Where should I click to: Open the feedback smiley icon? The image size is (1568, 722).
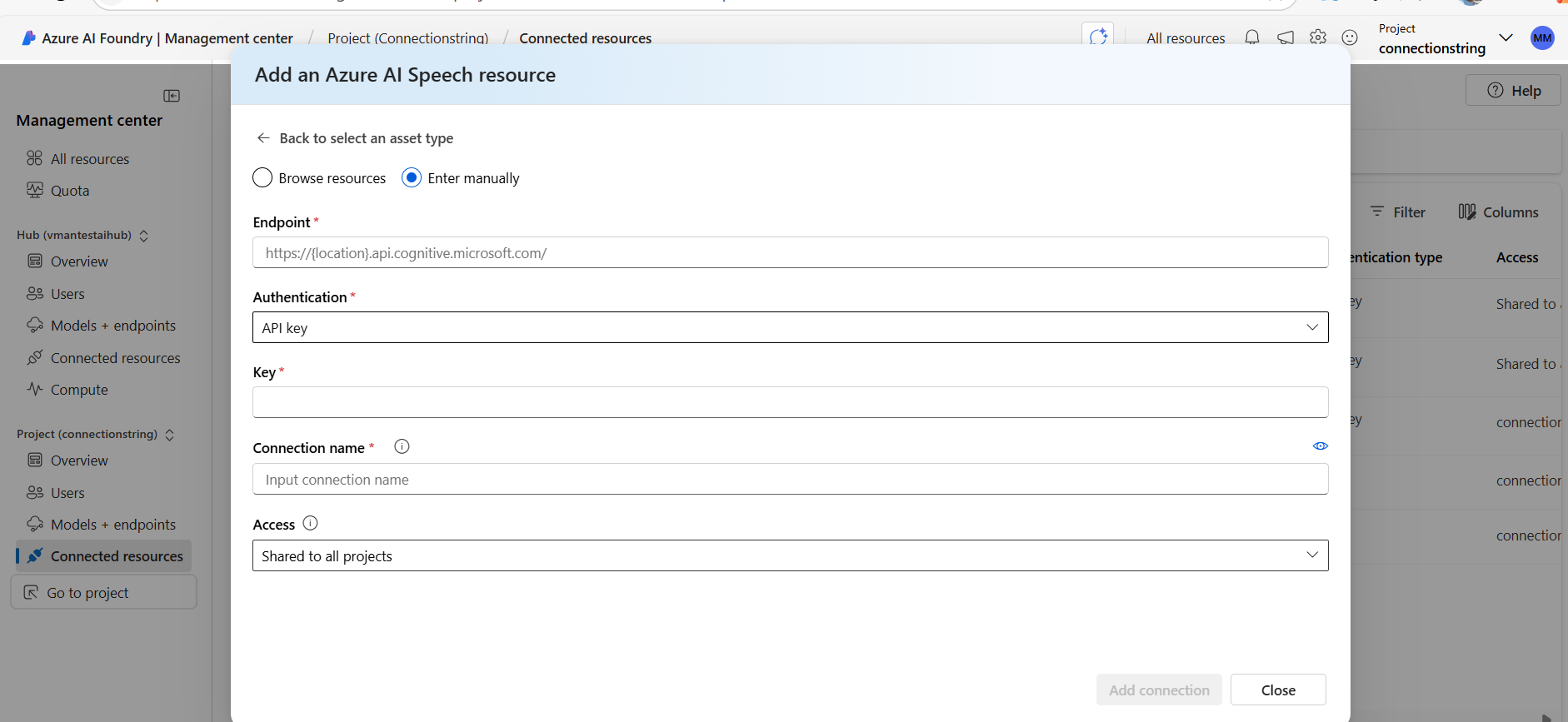[x=1350, y=37]
